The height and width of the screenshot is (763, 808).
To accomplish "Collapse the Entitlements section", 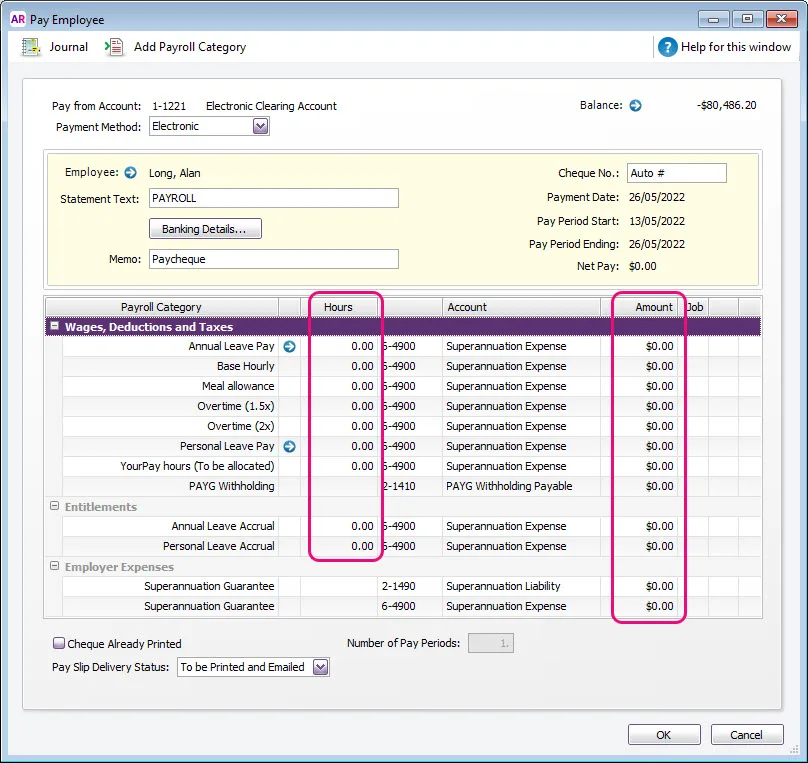I will (x=54, y=507).
